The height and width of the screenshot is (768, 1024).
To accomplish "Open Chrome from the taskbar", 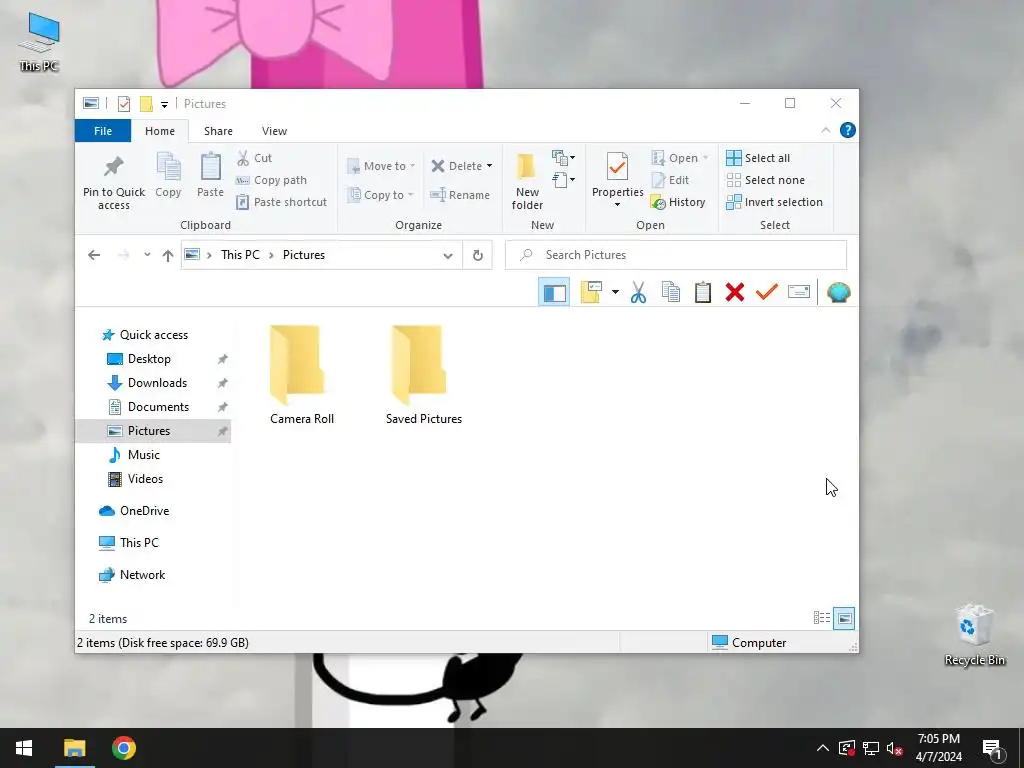I will [x=123, y=748].
